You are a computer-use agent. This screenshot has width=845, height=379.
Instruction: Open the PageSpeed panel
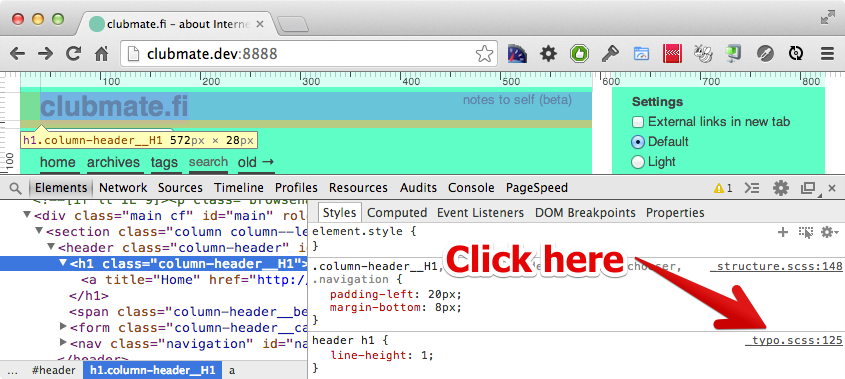pyautogui.click(x=537, y=188)
